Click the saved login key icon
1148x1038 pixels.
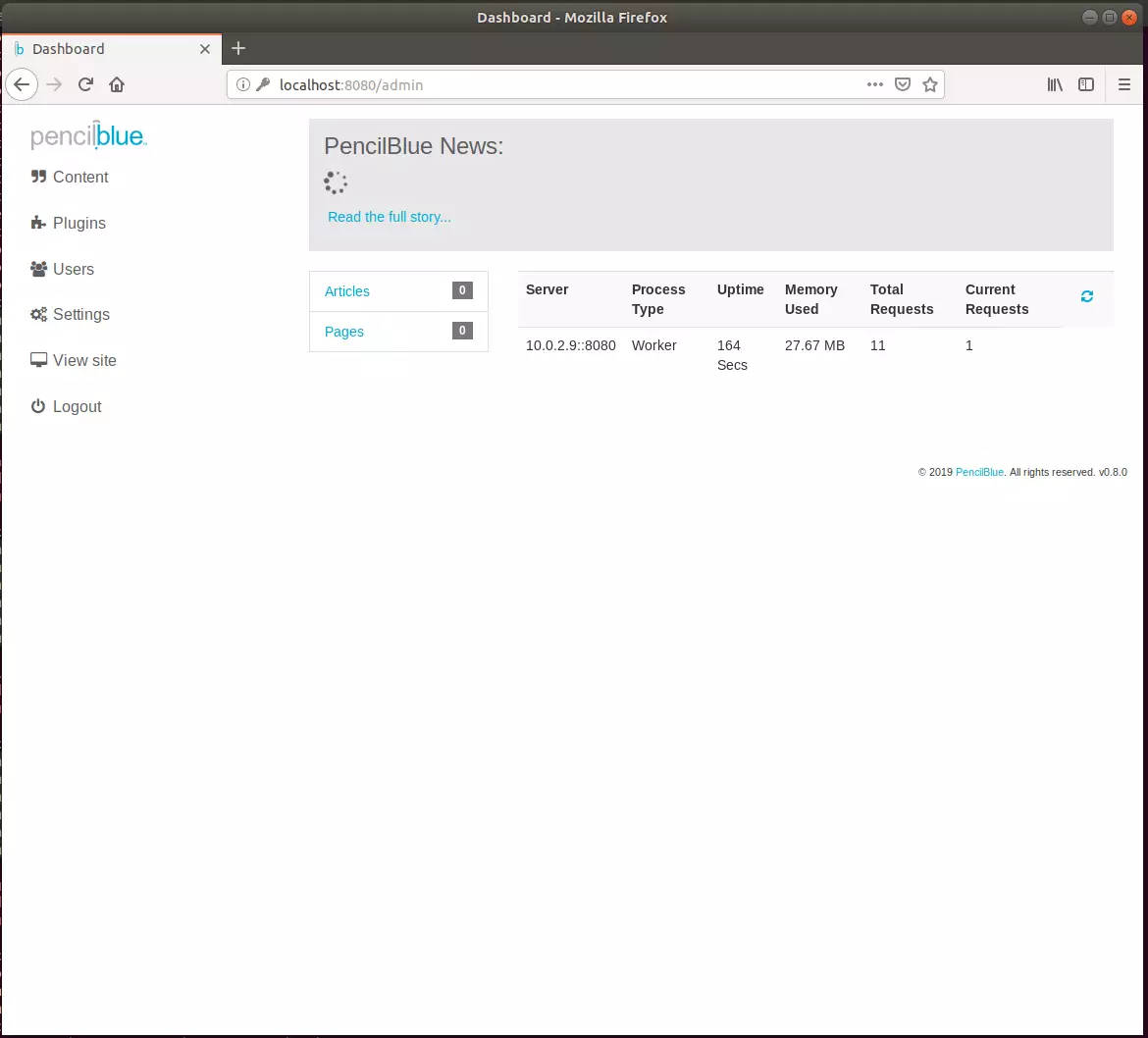coord(263,85)
